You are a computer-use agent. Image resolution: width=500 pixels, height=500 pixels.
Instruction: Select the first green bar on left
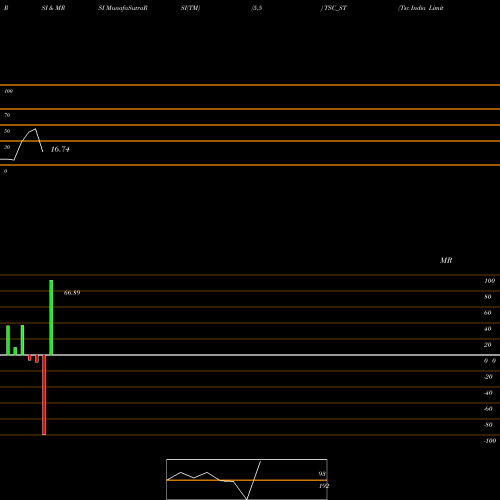click(x=8, y=340)
